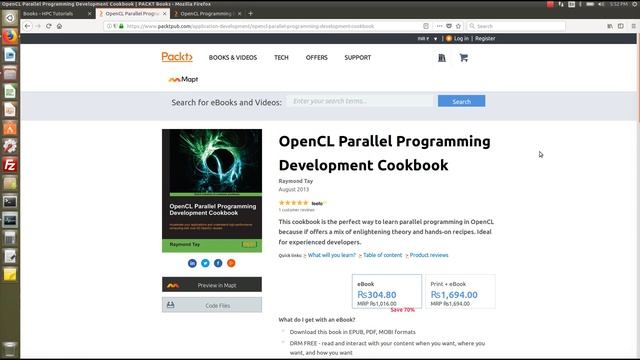The width and height of the screenshot is (640, 360).
Task: Click the address bar URL
Action: [250, 26]
